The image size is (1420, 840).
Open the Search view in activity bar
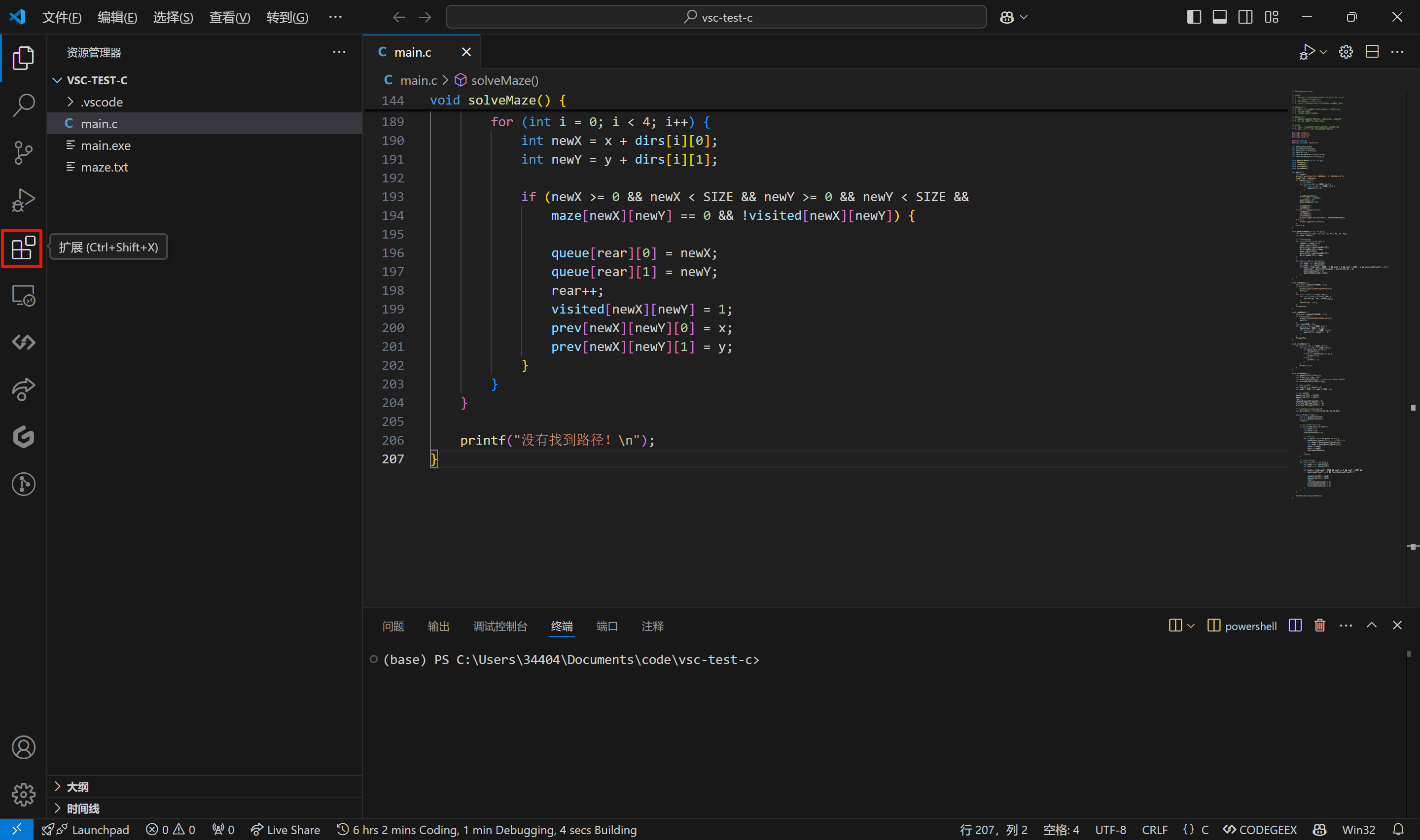click(23, 105)
